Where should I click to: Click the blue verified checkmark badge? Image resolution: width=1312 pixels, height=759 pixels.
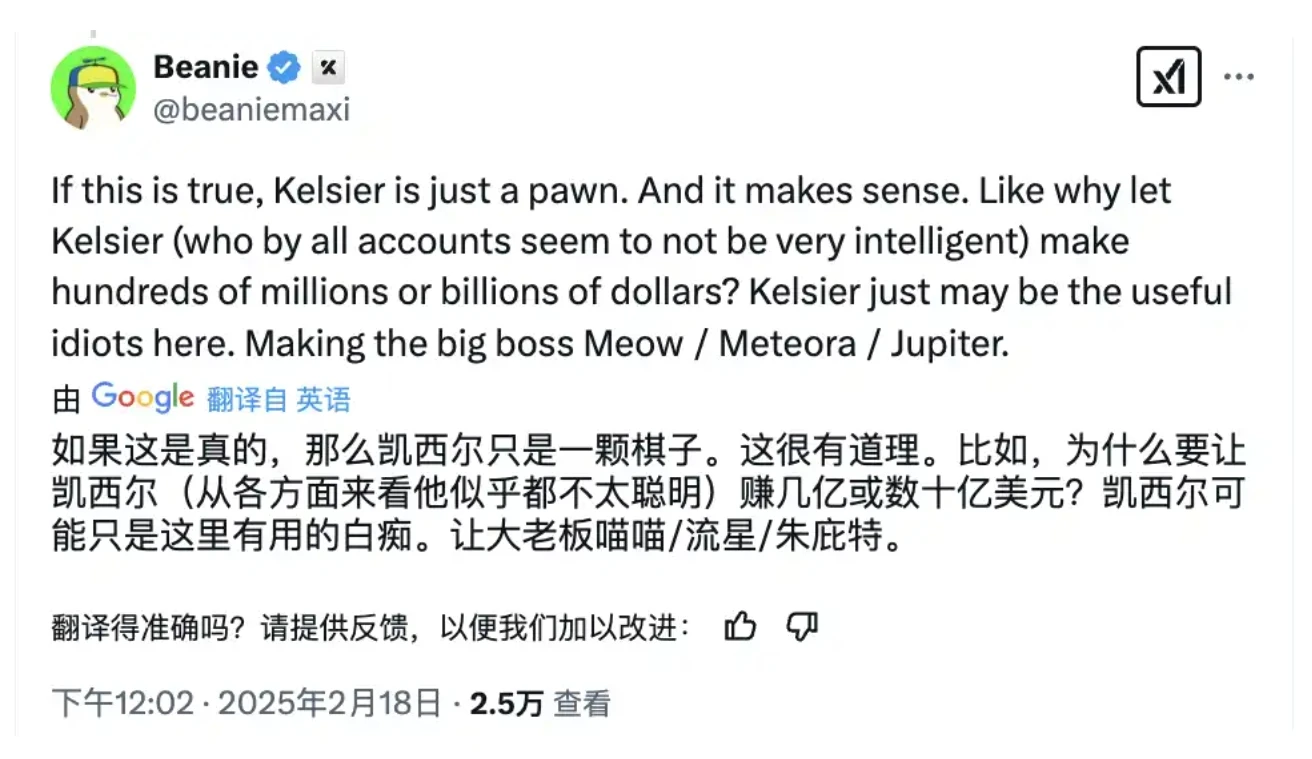click(x=284, y=68)
